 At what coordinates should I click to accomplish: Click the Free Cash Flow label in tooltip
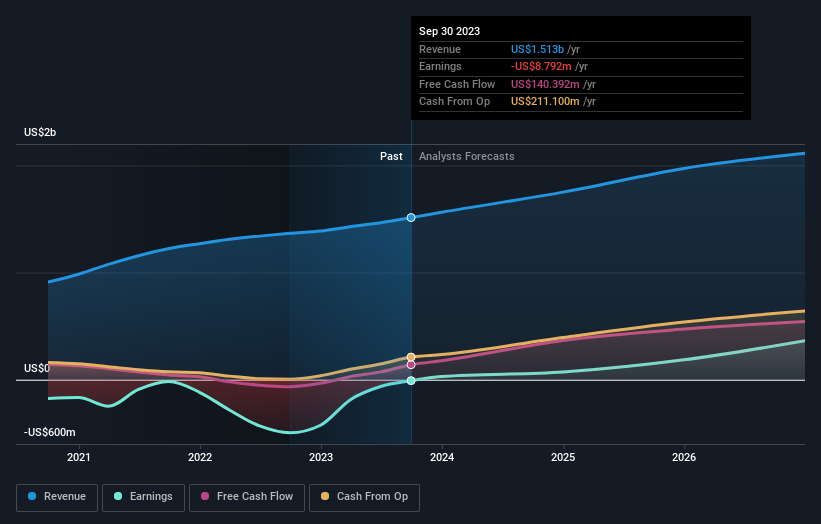coord(457,84)
